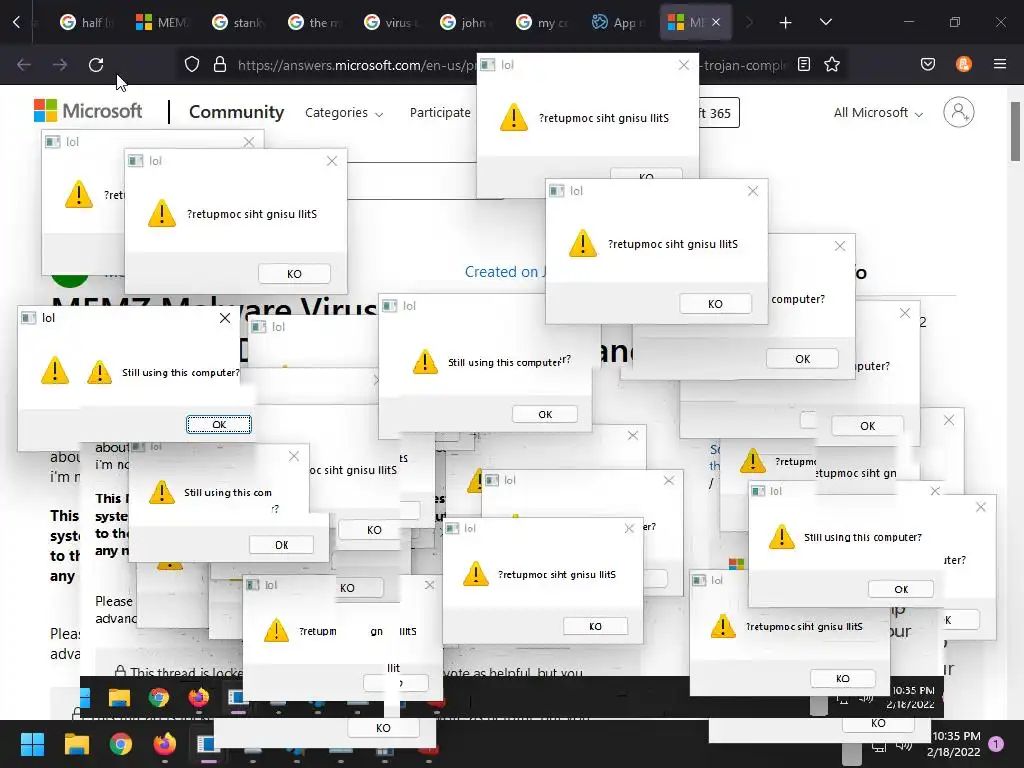Open the 'john' browser tab
Screen dimensions: 1024x768
tap(467, 22)
